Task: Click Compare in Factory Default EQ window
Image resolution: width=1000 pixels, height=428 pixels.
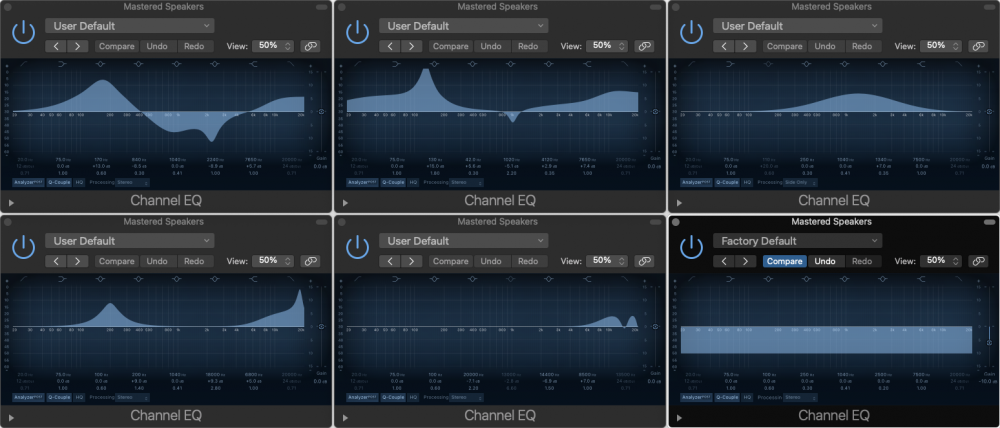Action: (x=784, y=261)
